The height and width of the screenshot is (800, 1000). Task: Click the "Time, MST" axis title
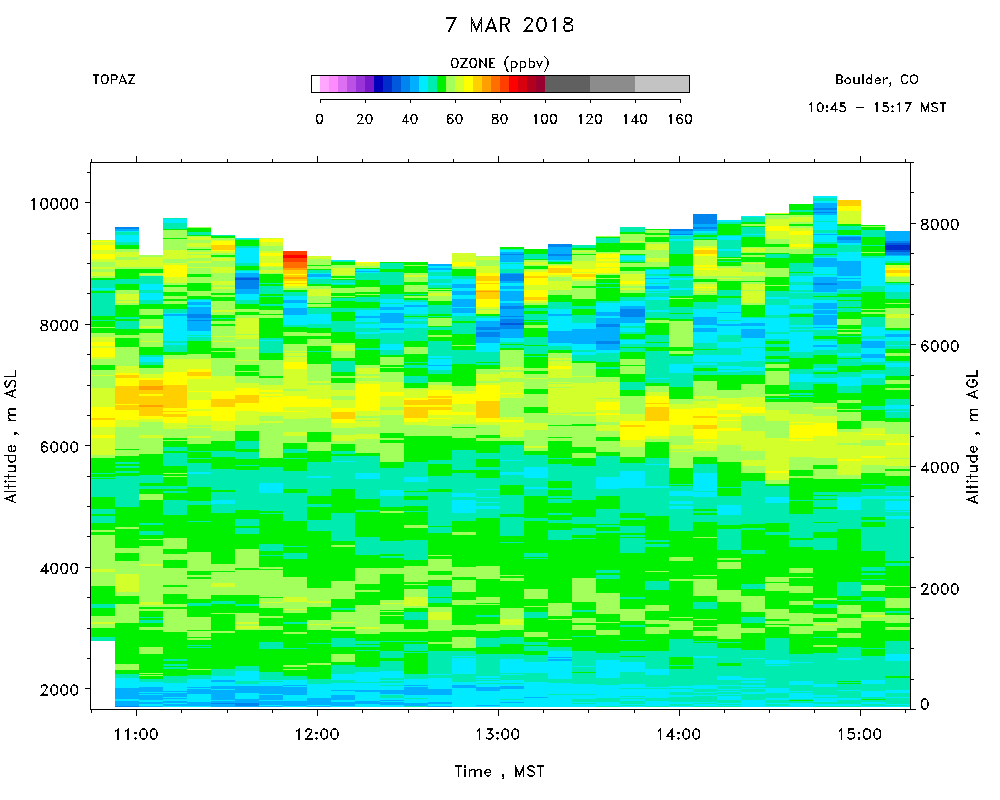pos(499,772)
